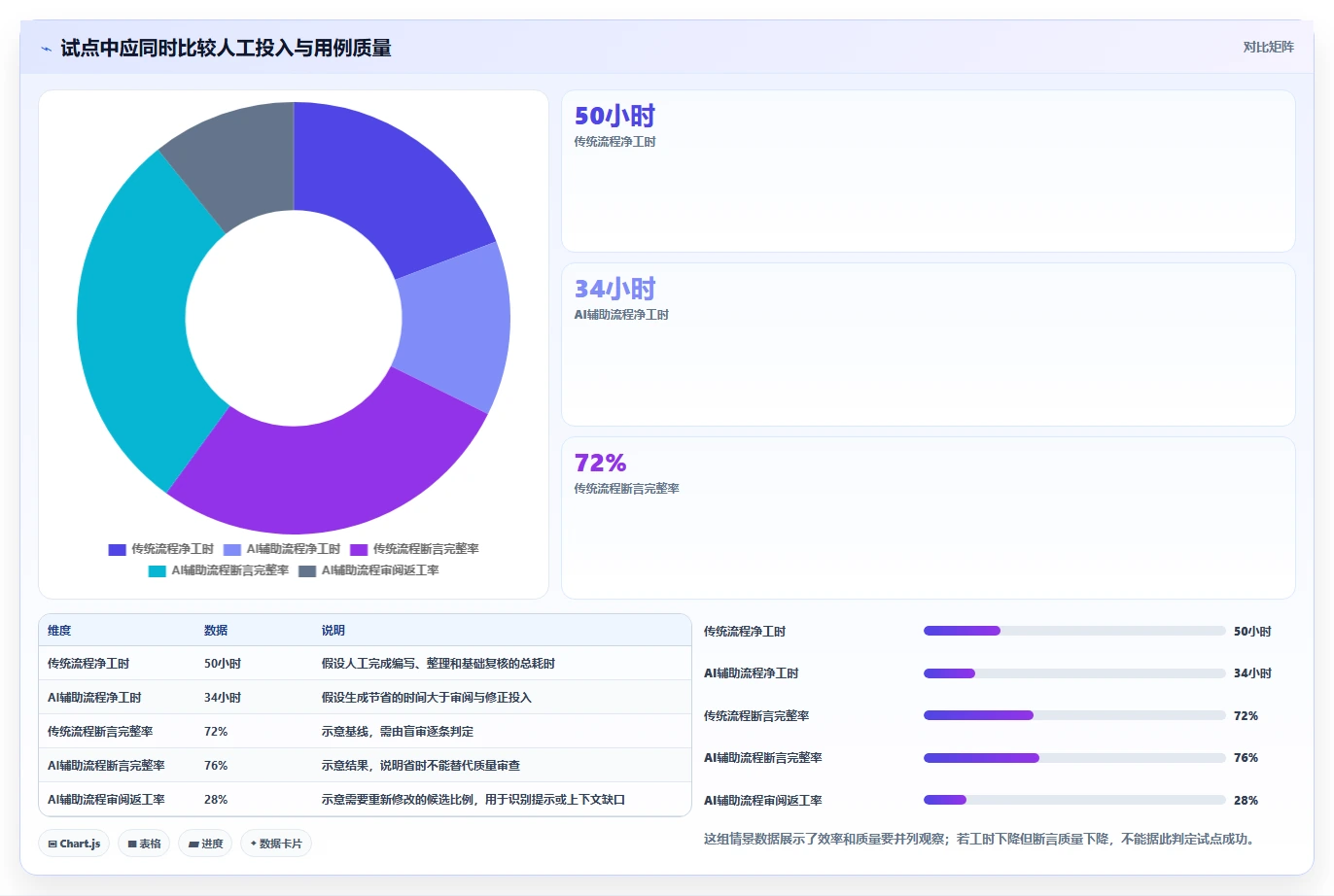
Task: Click description 示意基线，需由盲审逐条判定
Action: (398, 732)
